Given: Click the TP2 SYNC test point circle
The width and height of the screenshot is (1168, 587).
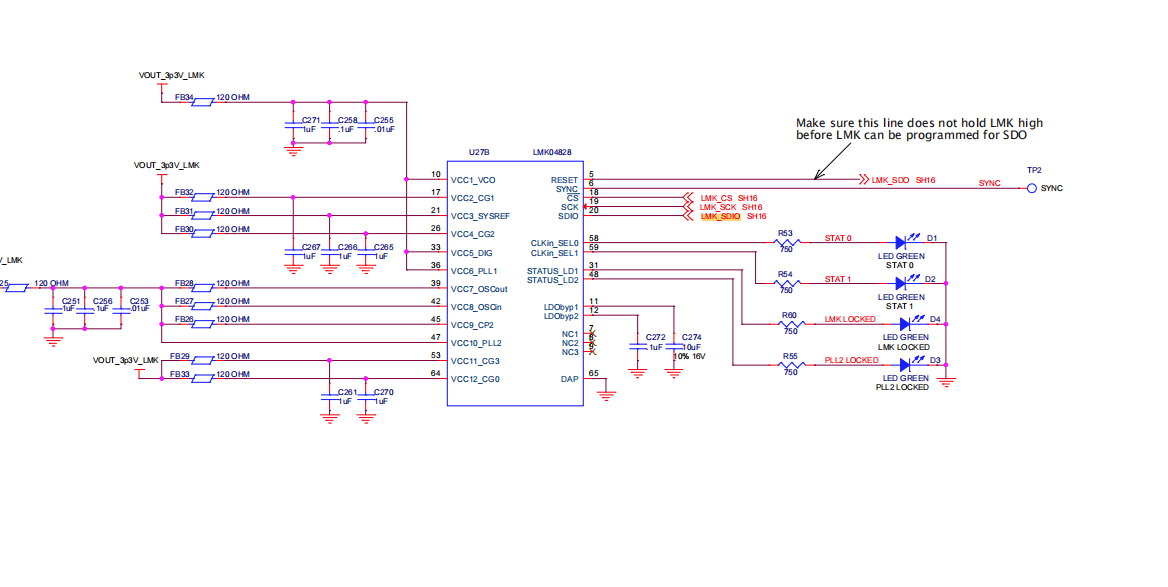Looking at the screenshot, I should click(x=1032, y=188).
